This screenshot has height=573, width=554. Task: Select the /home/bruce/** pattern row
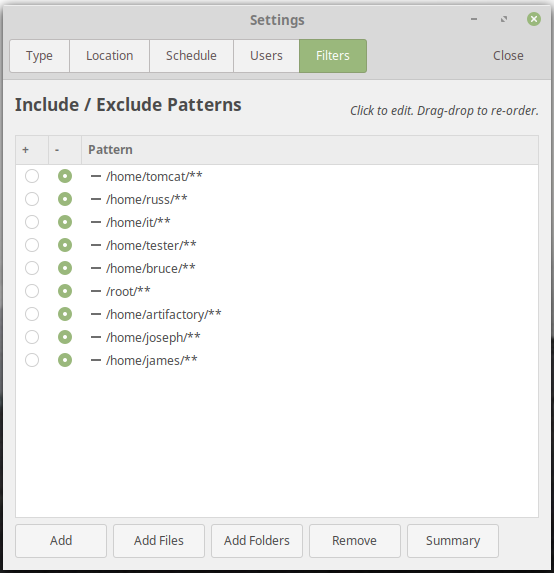point(277,268)
